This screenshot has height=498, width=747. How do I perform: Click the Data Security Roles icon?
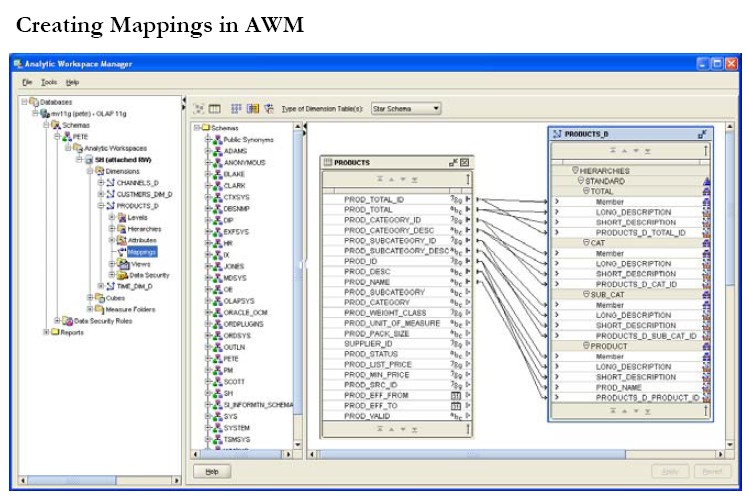[66, 321]
